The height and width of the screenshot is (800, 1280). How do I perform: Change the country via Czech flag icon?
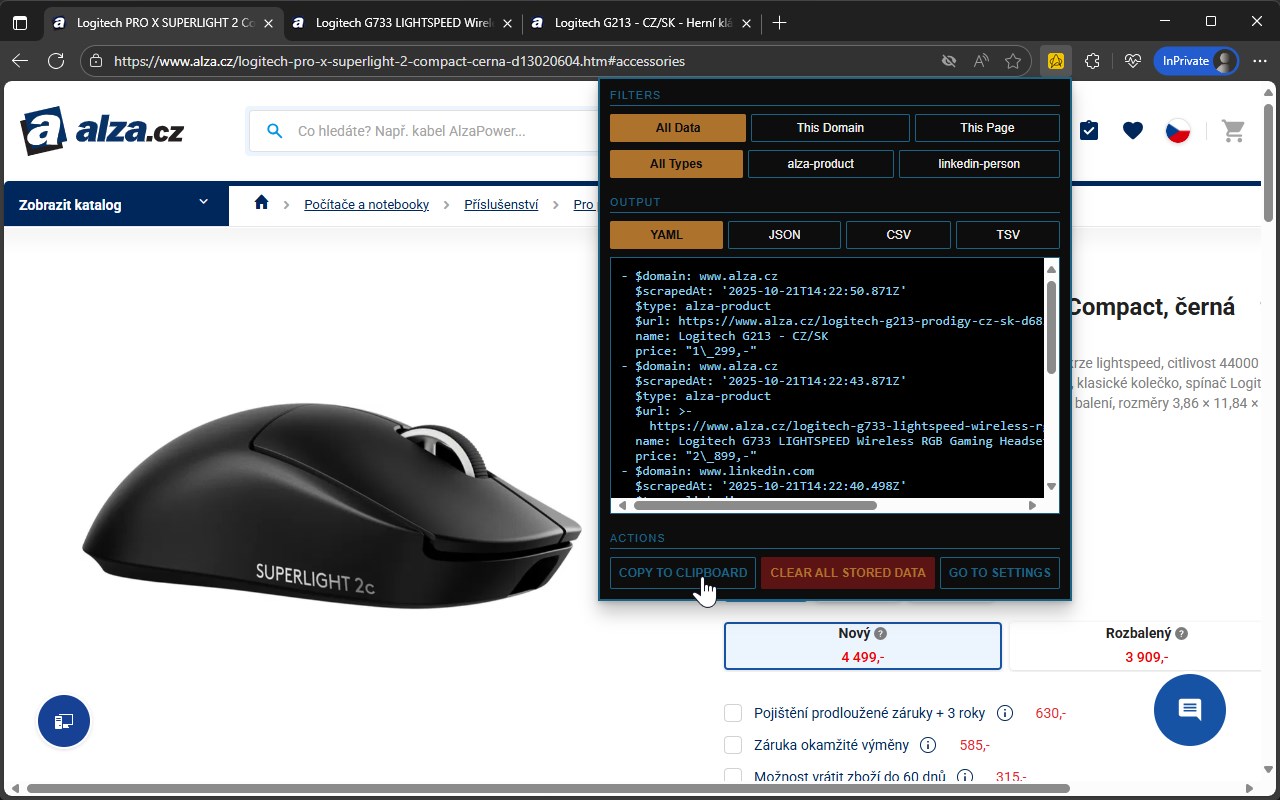coord(1178,130)
